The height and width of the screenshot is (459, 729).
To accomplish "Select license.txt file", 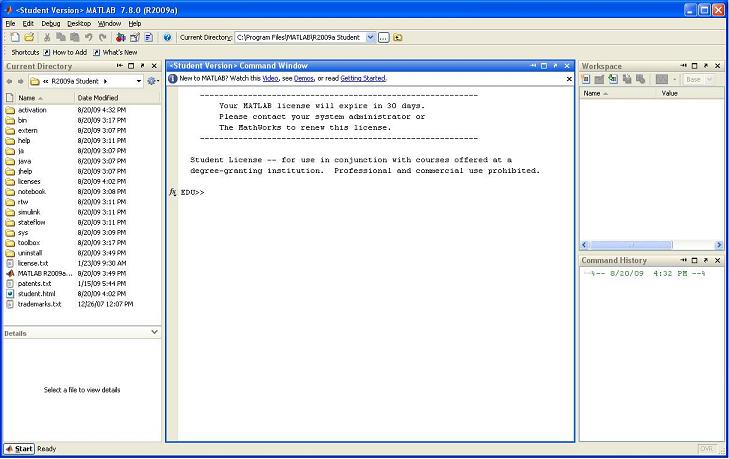I will 33,263.
